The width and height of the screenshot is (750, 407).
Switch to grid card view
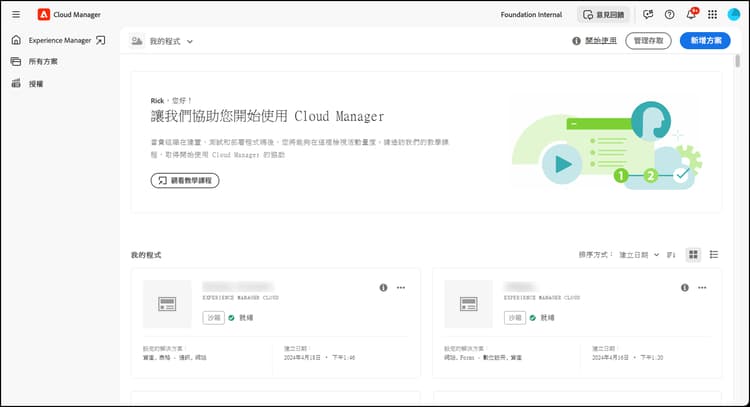[693, 254]
